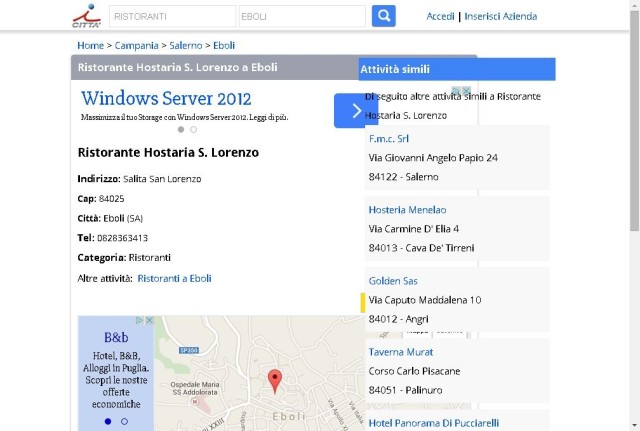Click in the RISTORANTI search field
Screen dimensions: 640x431
[x=173, y=16]
